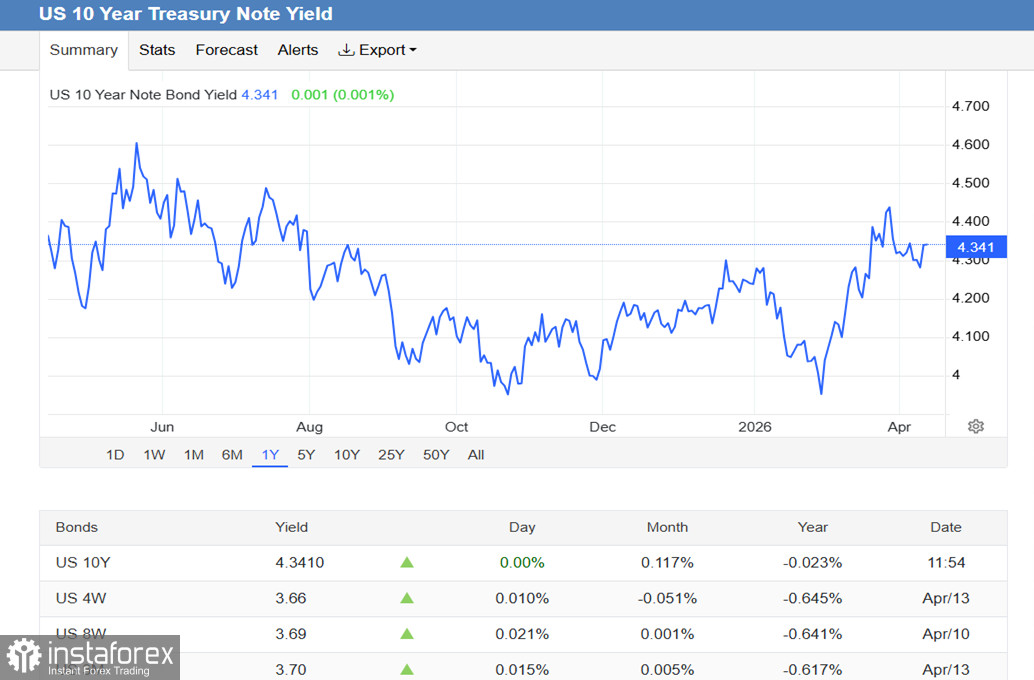The width and height of the screenshot is (1034, 680).
Task: Click the 11:54 date cell
Action: tap(946, 563)
